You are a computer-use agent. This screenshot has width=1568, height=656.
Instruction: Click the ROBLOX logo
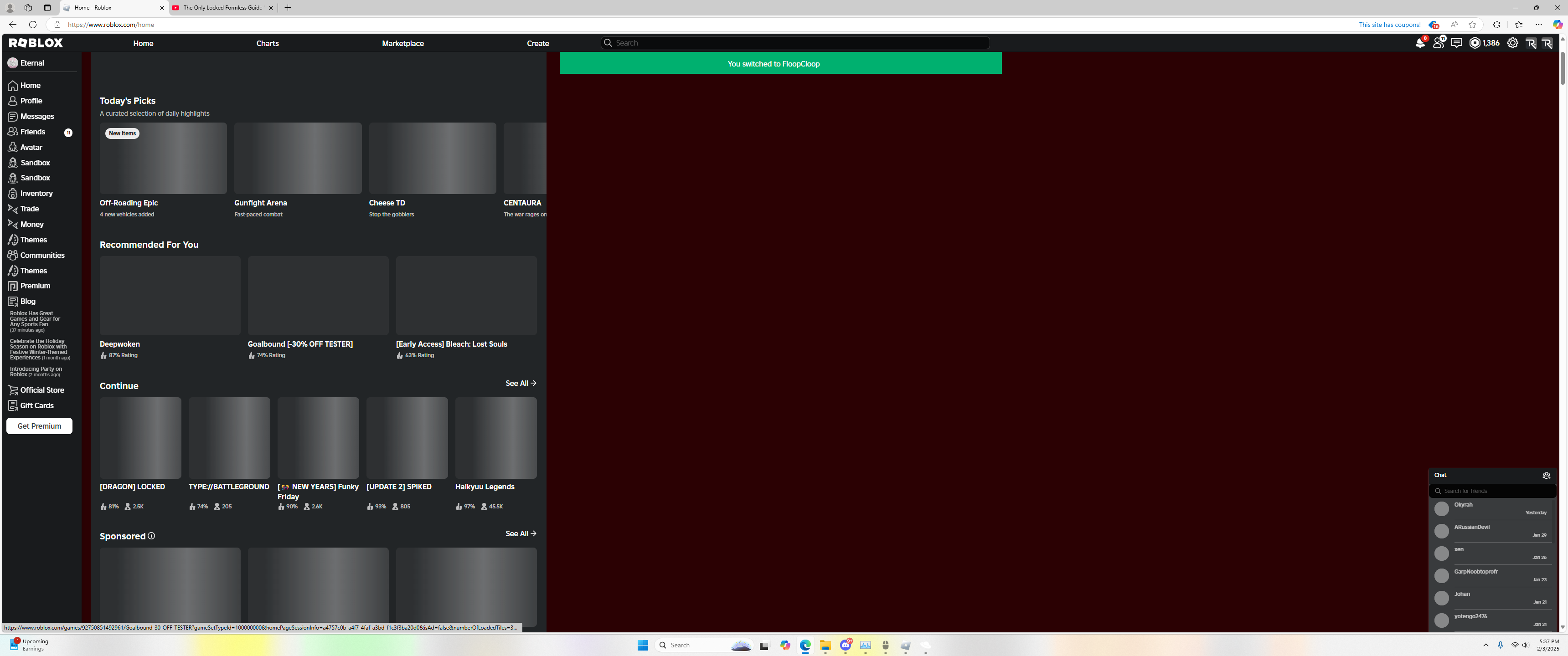click(x=36, y=43)
